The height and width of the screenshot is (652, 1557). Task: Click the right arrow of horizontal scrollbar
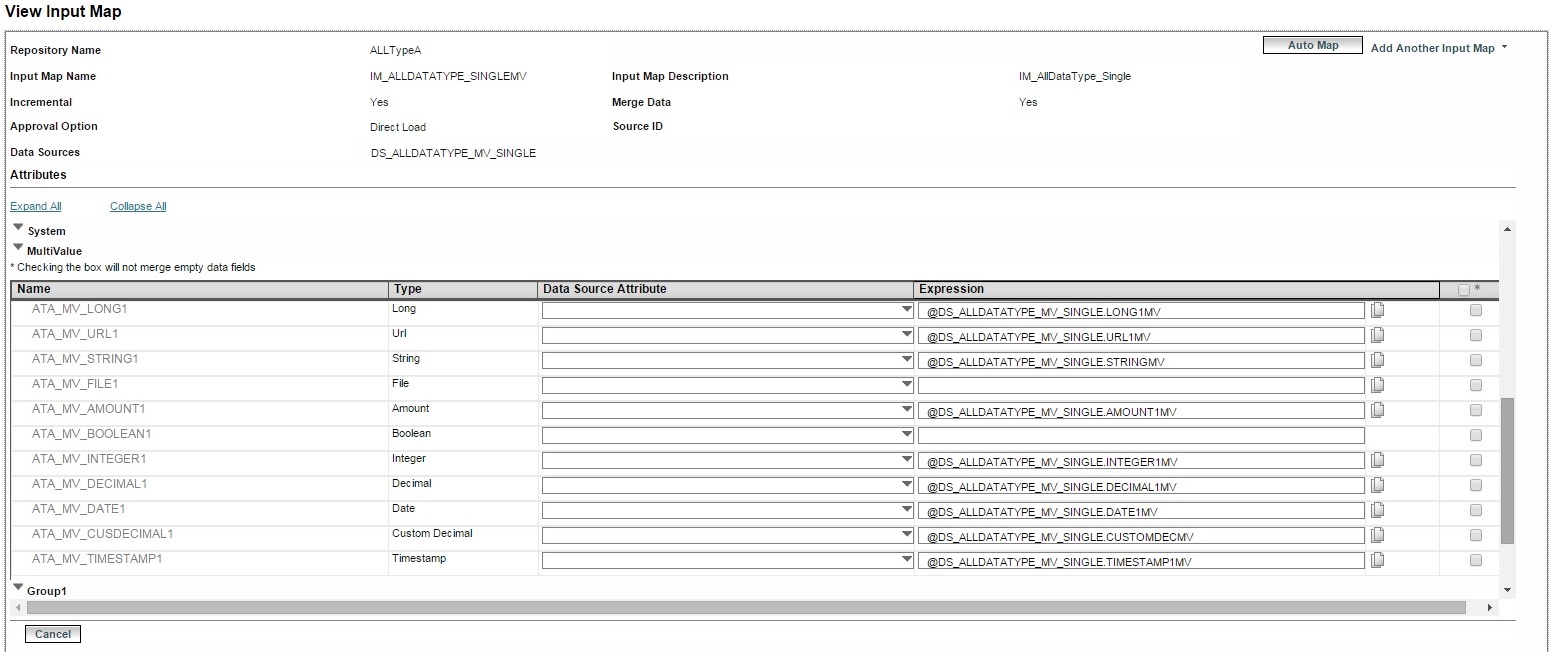[x=1490, y=607]
